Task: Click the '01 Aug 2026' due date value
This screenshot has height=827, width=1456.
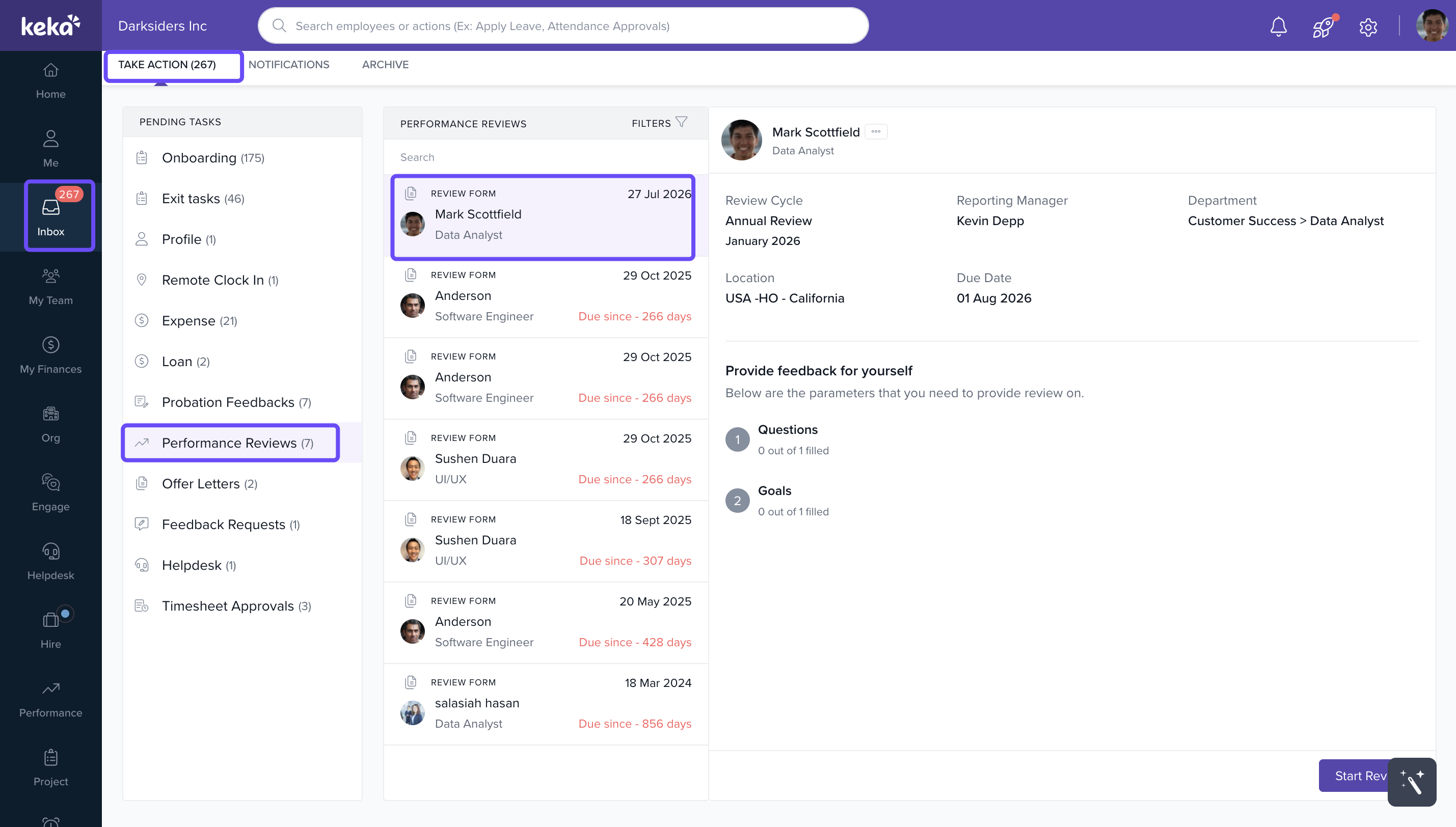Action: click(x=993, y=297)
